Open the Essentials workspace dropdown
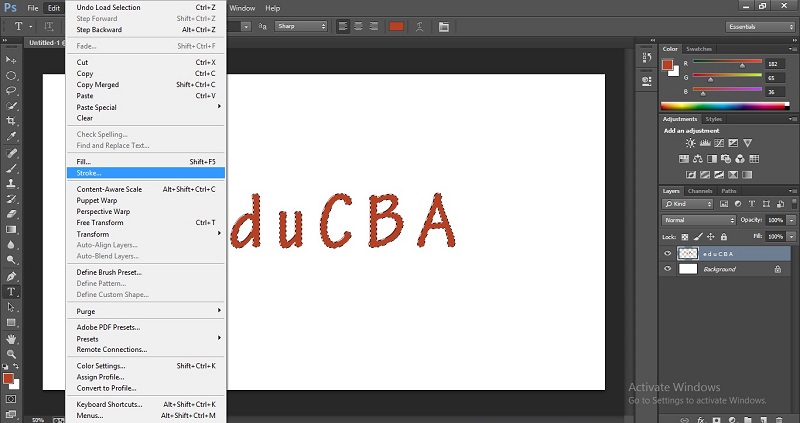Image resolution: width=800 pixels, height=423 pixels. pyautogui.click(x=760, y=27)
